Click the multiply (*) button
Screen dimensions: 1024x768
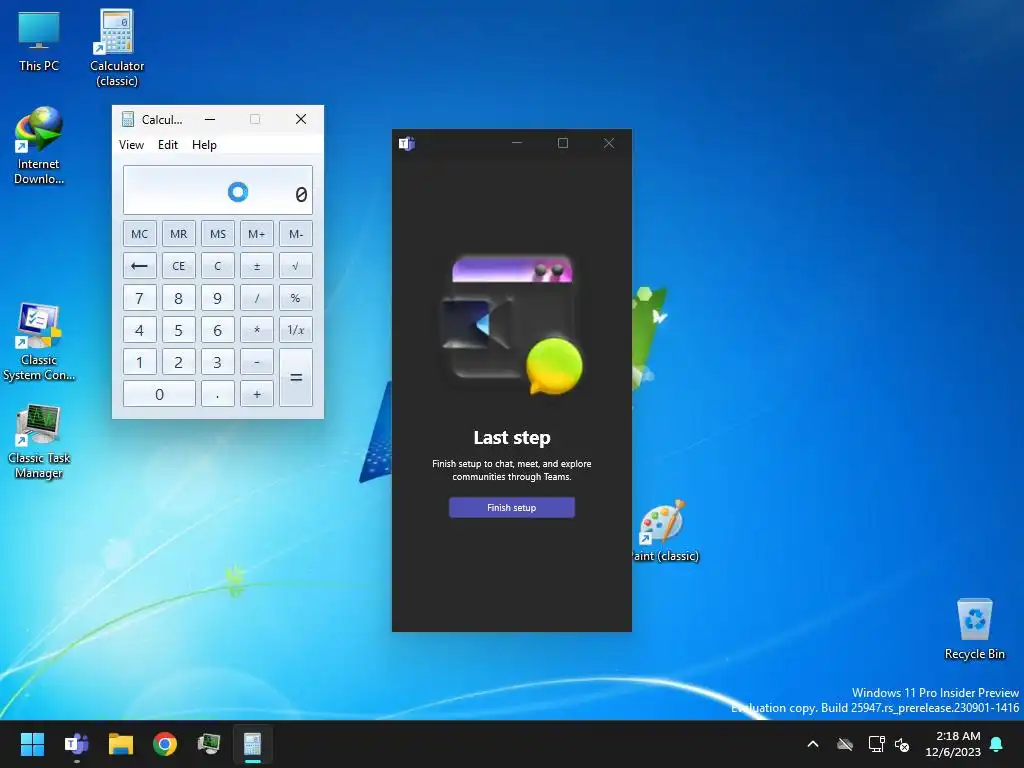click(257, 330)
